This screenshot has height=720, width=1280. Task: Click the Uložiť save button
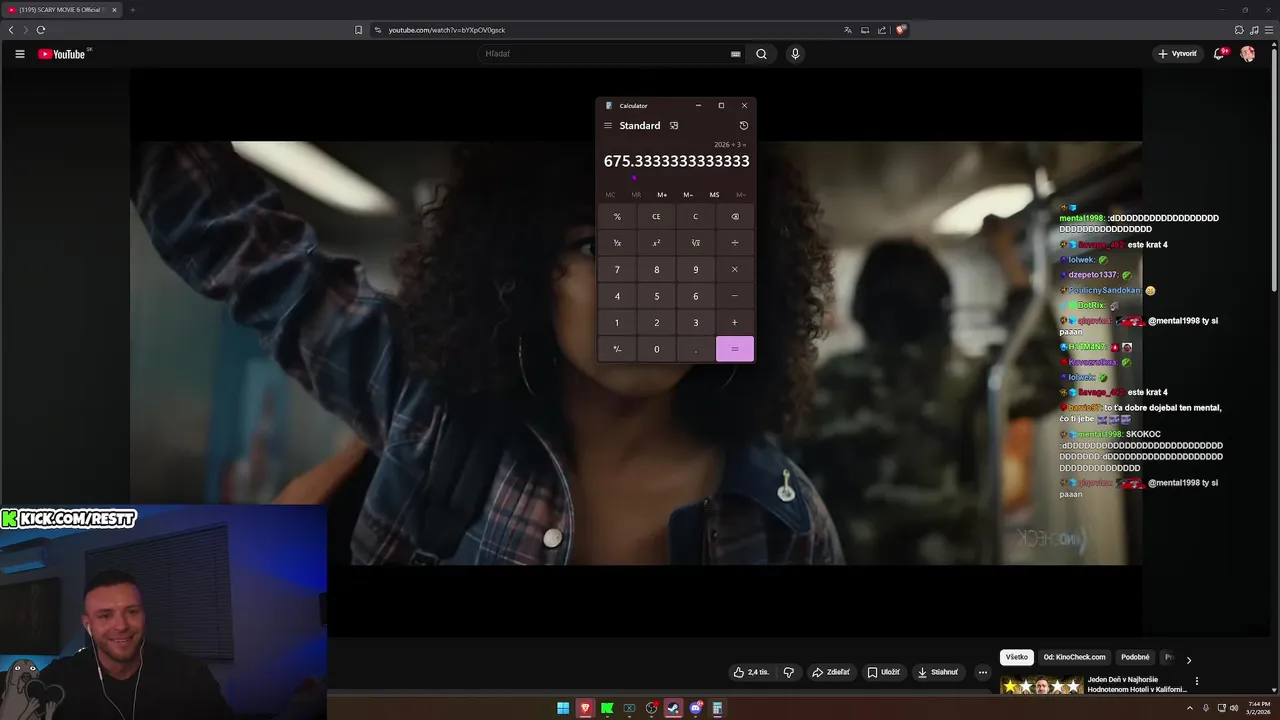884,672
